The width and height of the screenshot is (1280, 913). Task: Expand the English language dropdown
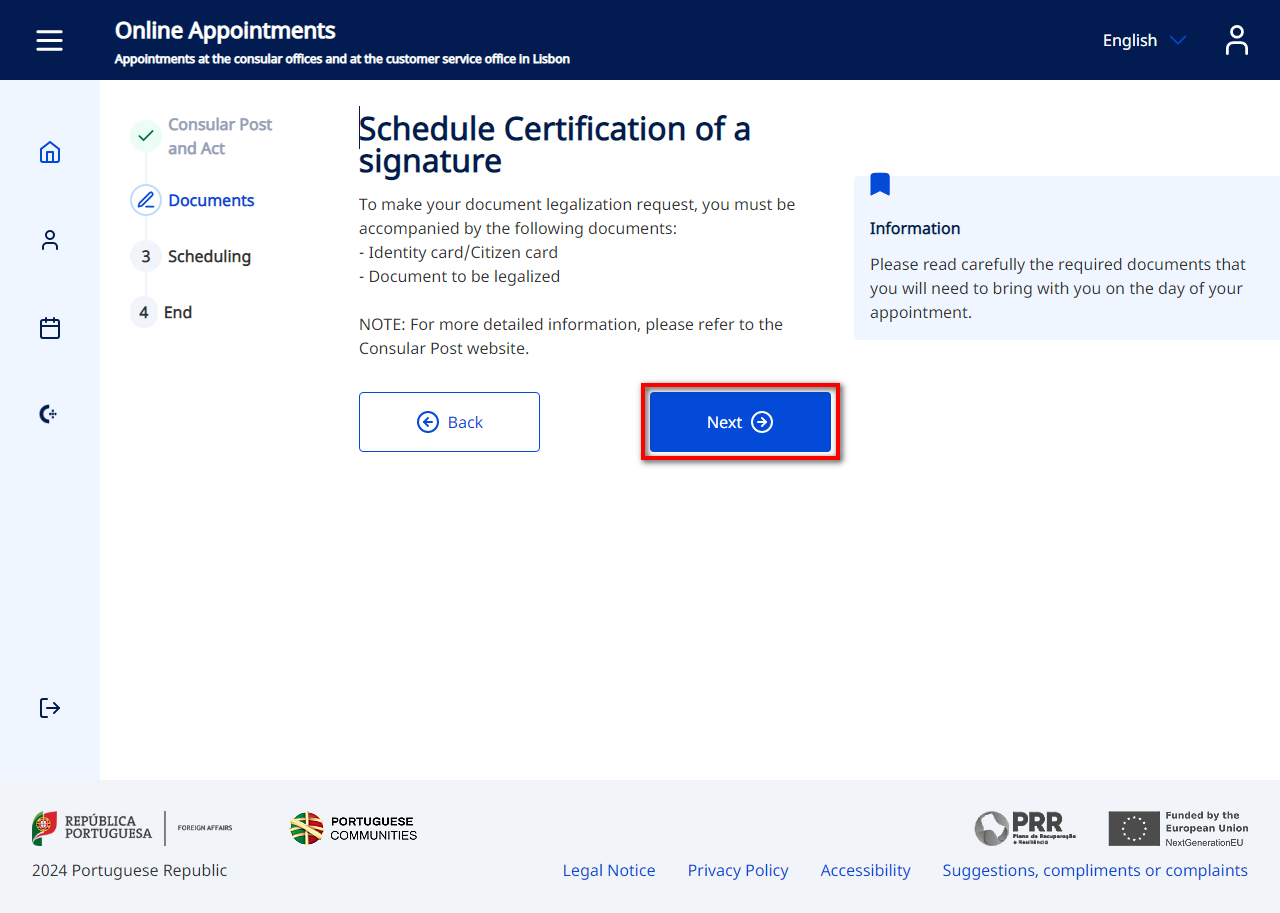coord(1129,40)
